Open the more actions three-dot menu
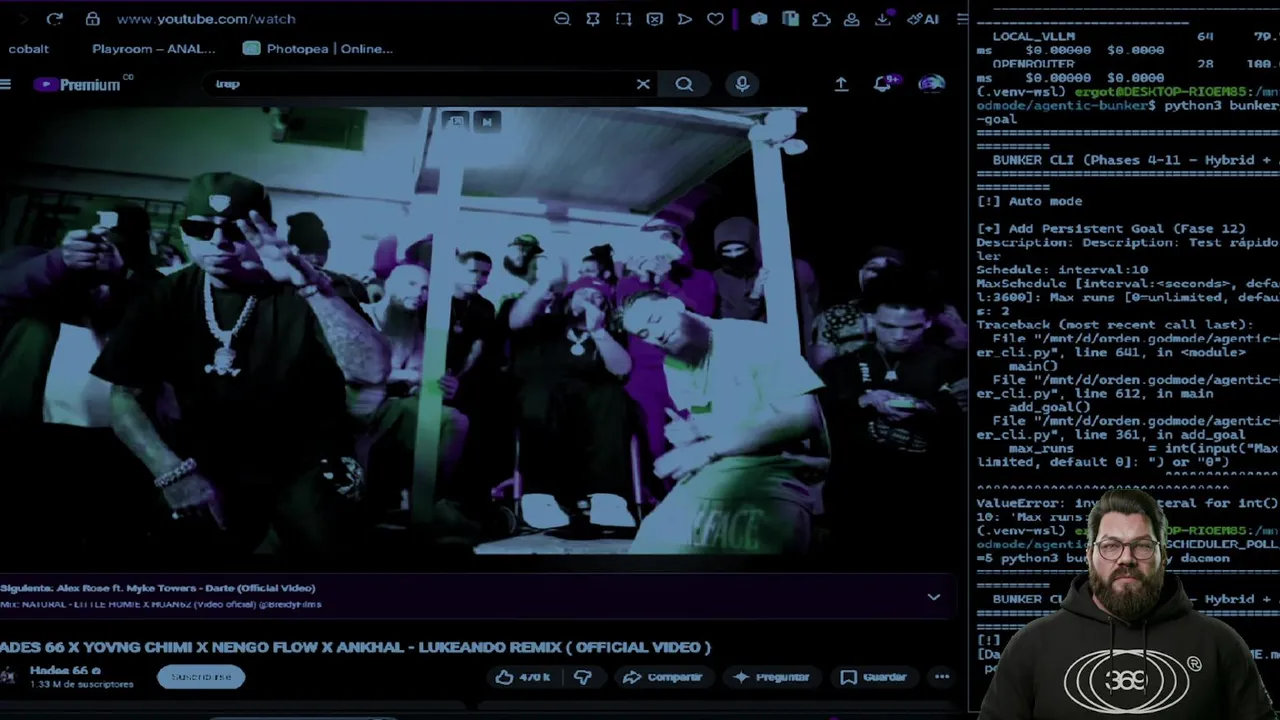1280x720 pixels. (x=942, y=677)
